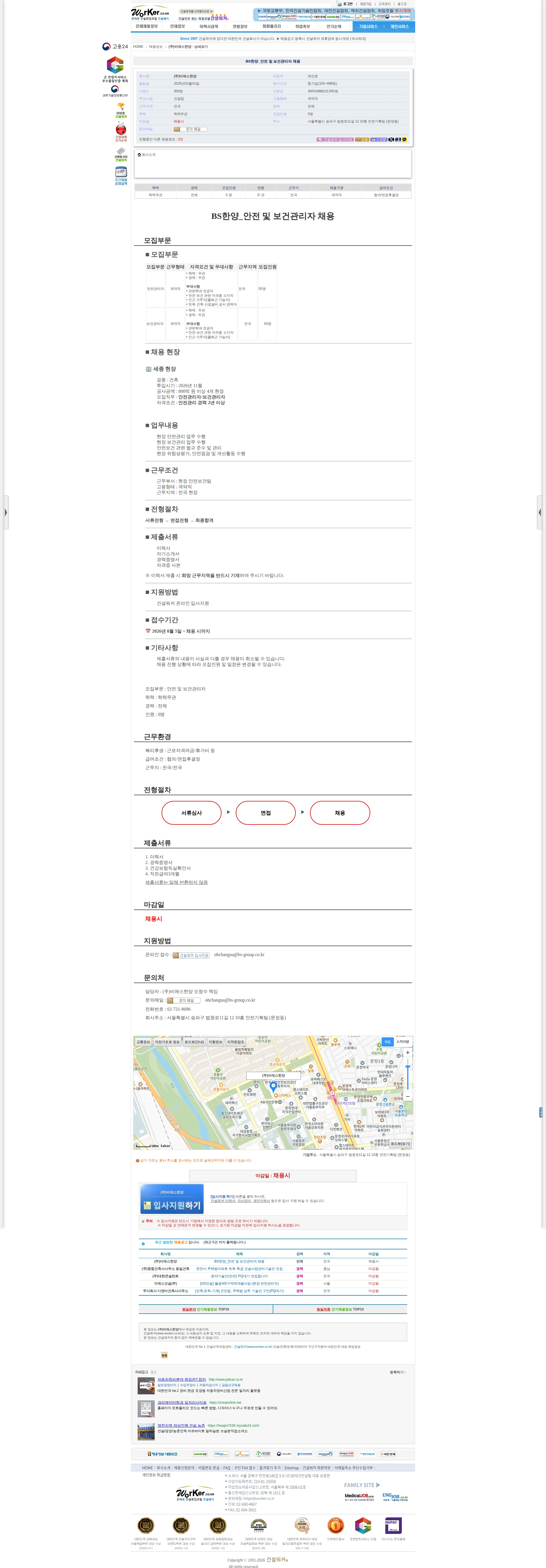Switch map to 스카이뷰 view
This screenshot has width=546, height=1568.
tap(403, 1042)
